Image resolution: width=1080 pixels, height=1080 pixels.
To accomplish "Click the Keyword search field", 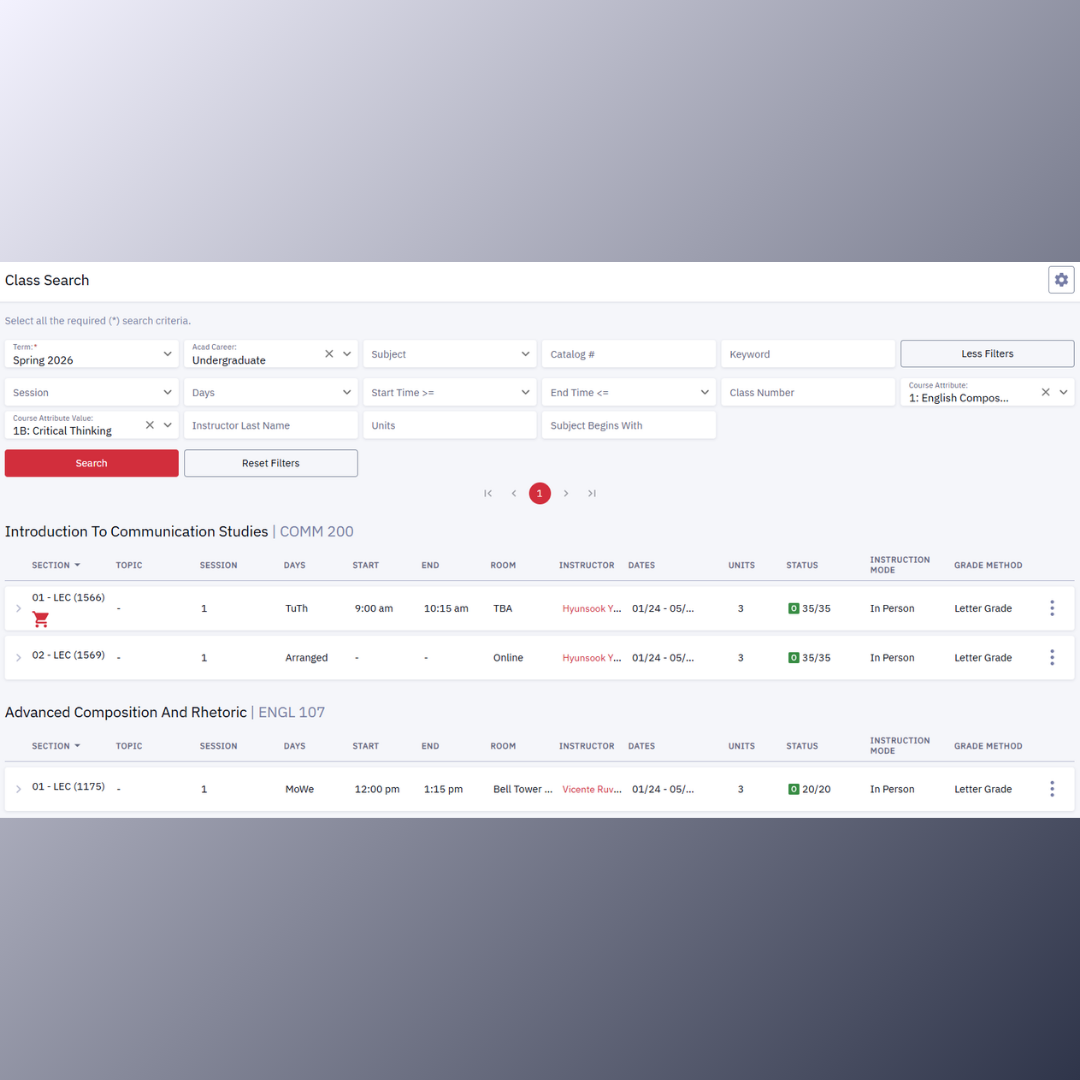I will point(808,353).
